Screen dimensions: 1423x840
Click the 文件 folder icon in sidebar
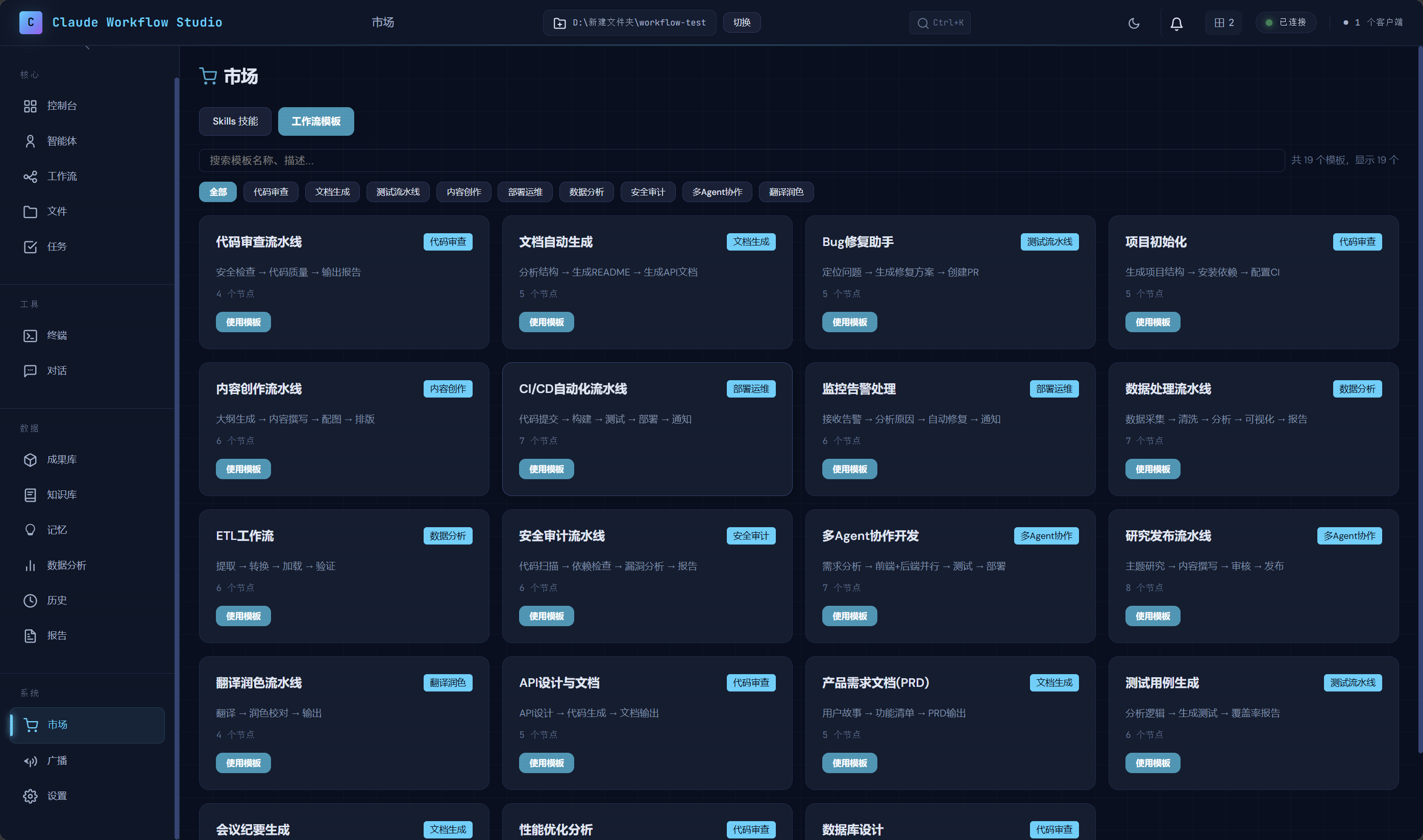(x=30, y=212)
